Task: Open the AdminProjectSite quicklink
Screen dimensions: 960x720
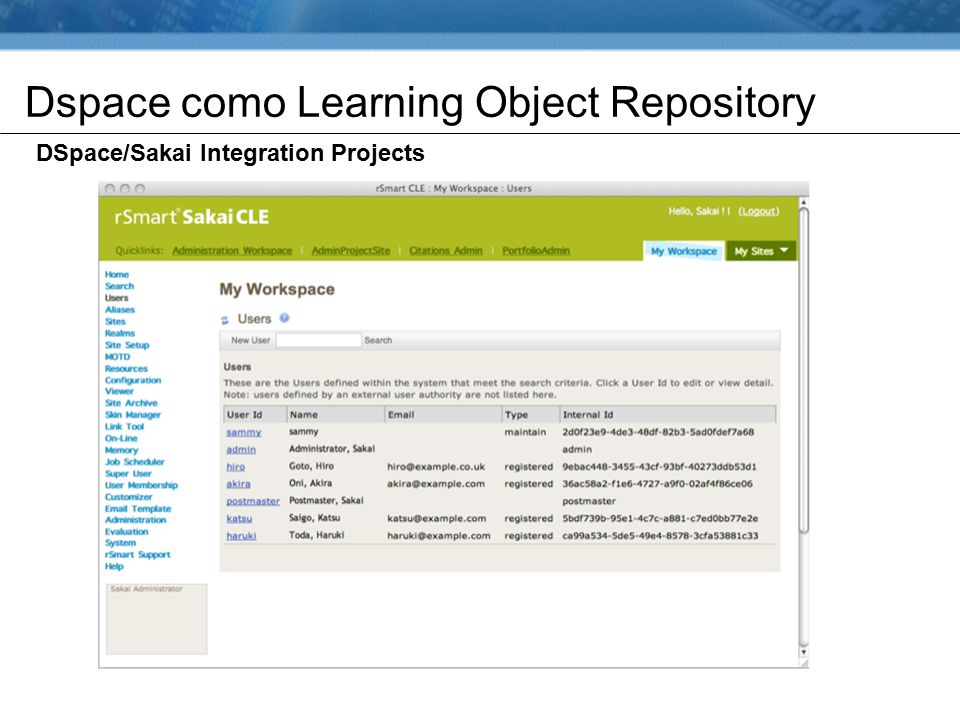Action: click(x=351, y=250)
